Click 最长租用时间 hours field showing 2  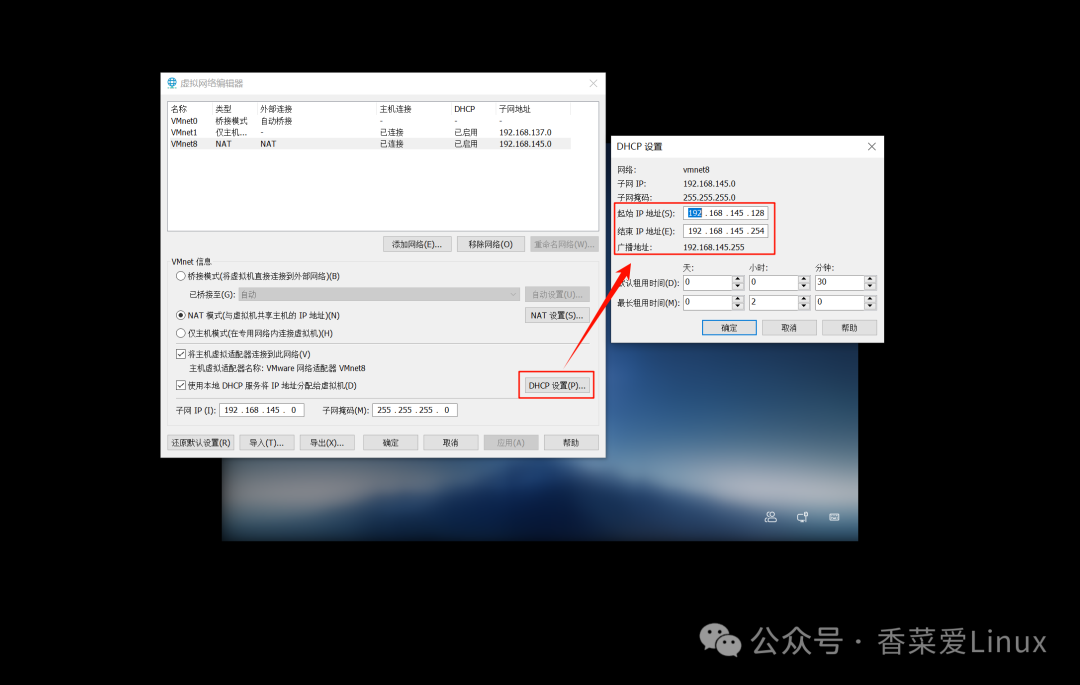pyautogui.click(x=774, y=302)
